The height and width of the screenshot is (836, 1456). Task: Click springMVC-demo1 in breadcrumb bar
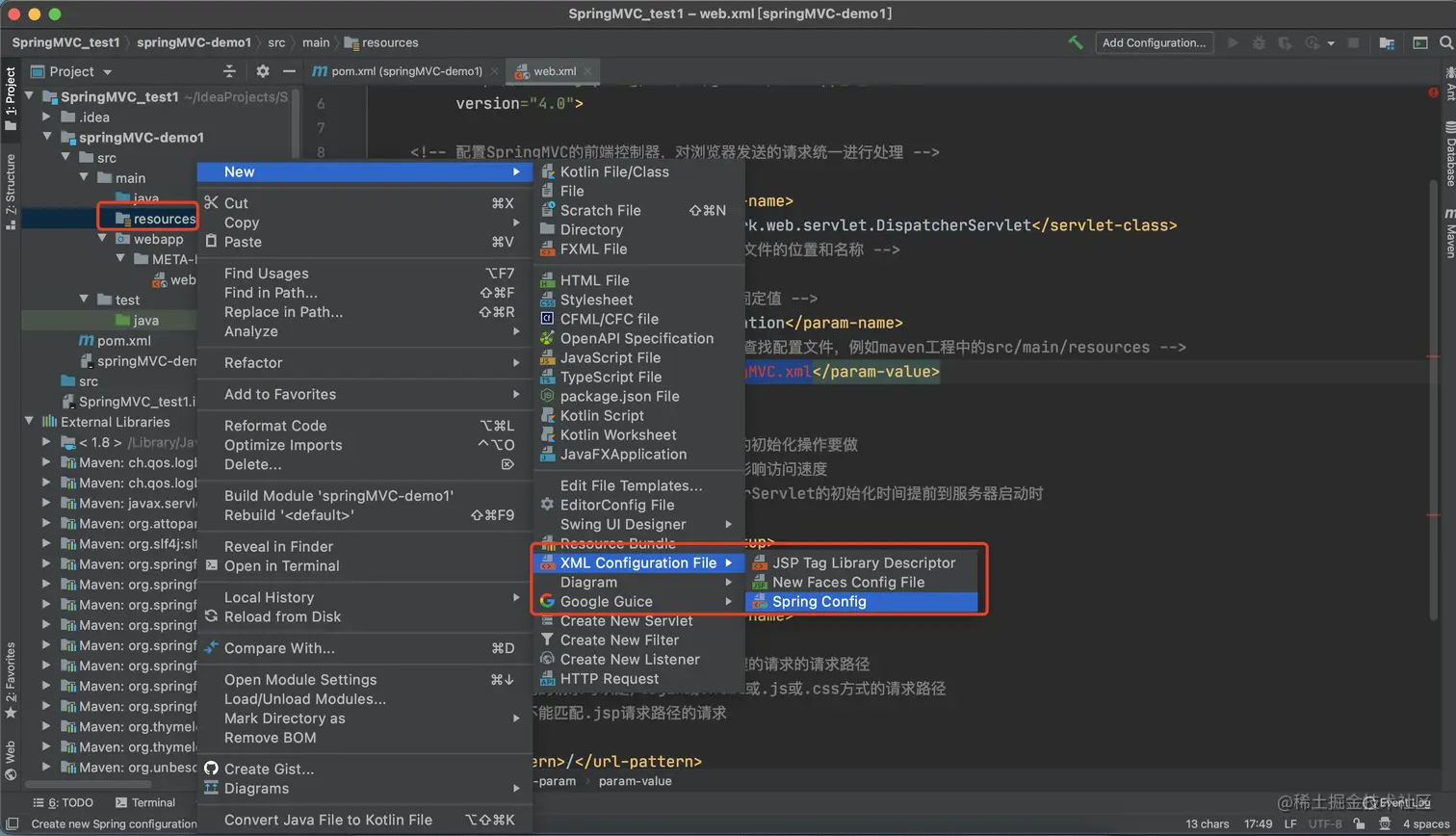pos(194,42)
